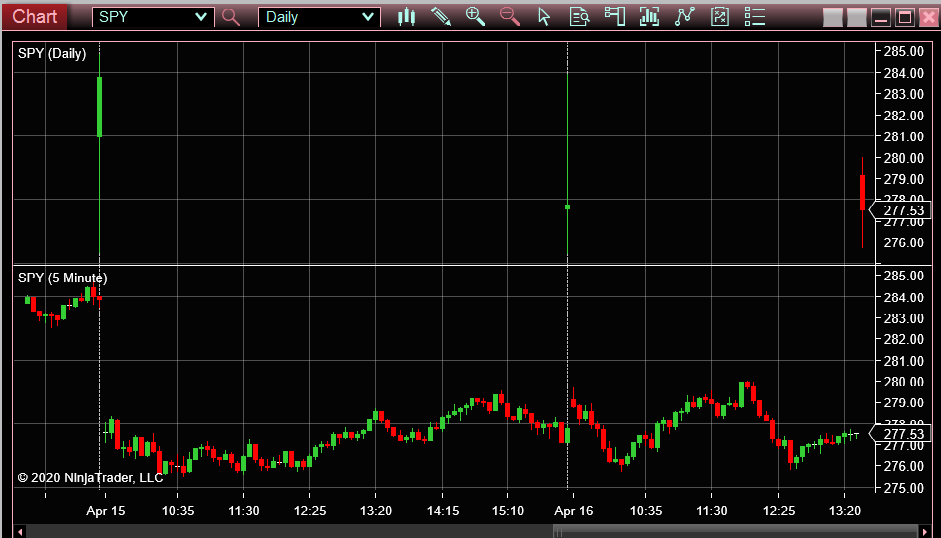
Task: Open the Chart Trader icon
Action: [x=615, y=17]
